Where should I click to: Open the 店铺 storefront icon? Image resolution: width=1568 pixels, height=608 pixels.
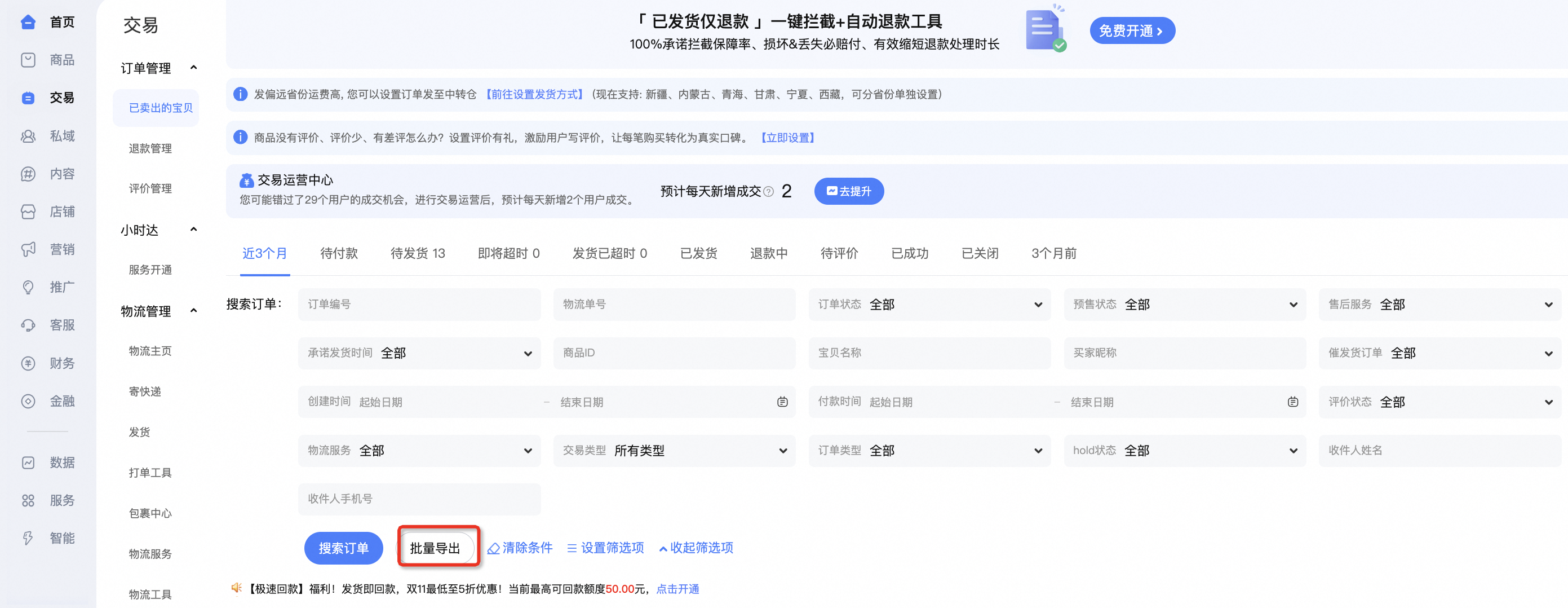[x=28, y=212]
